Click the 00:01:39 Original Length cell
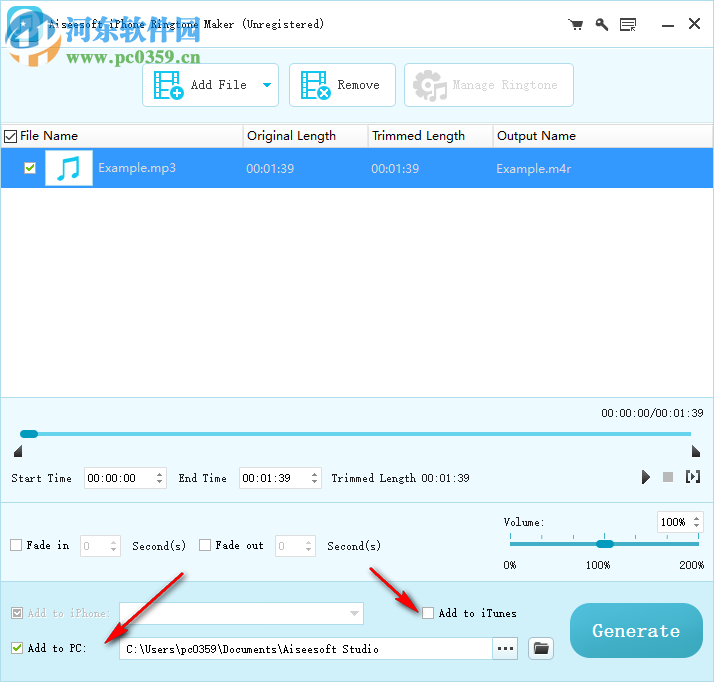 pyautogui.click(x=270, y=169)
